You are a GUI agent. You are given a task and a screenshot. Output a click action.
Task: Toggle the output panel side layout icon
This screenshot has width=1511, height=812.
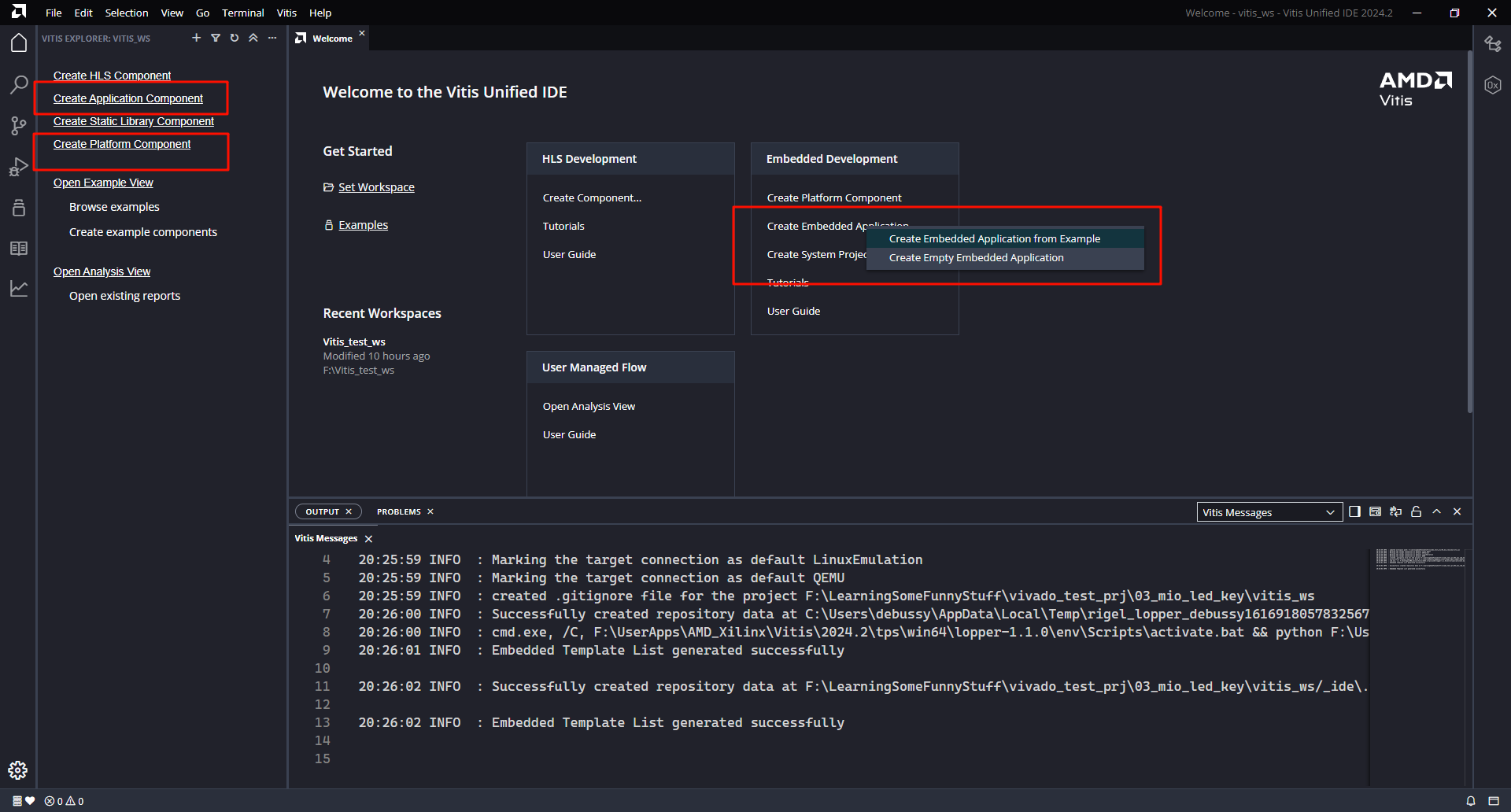[x=1354, y=511]
